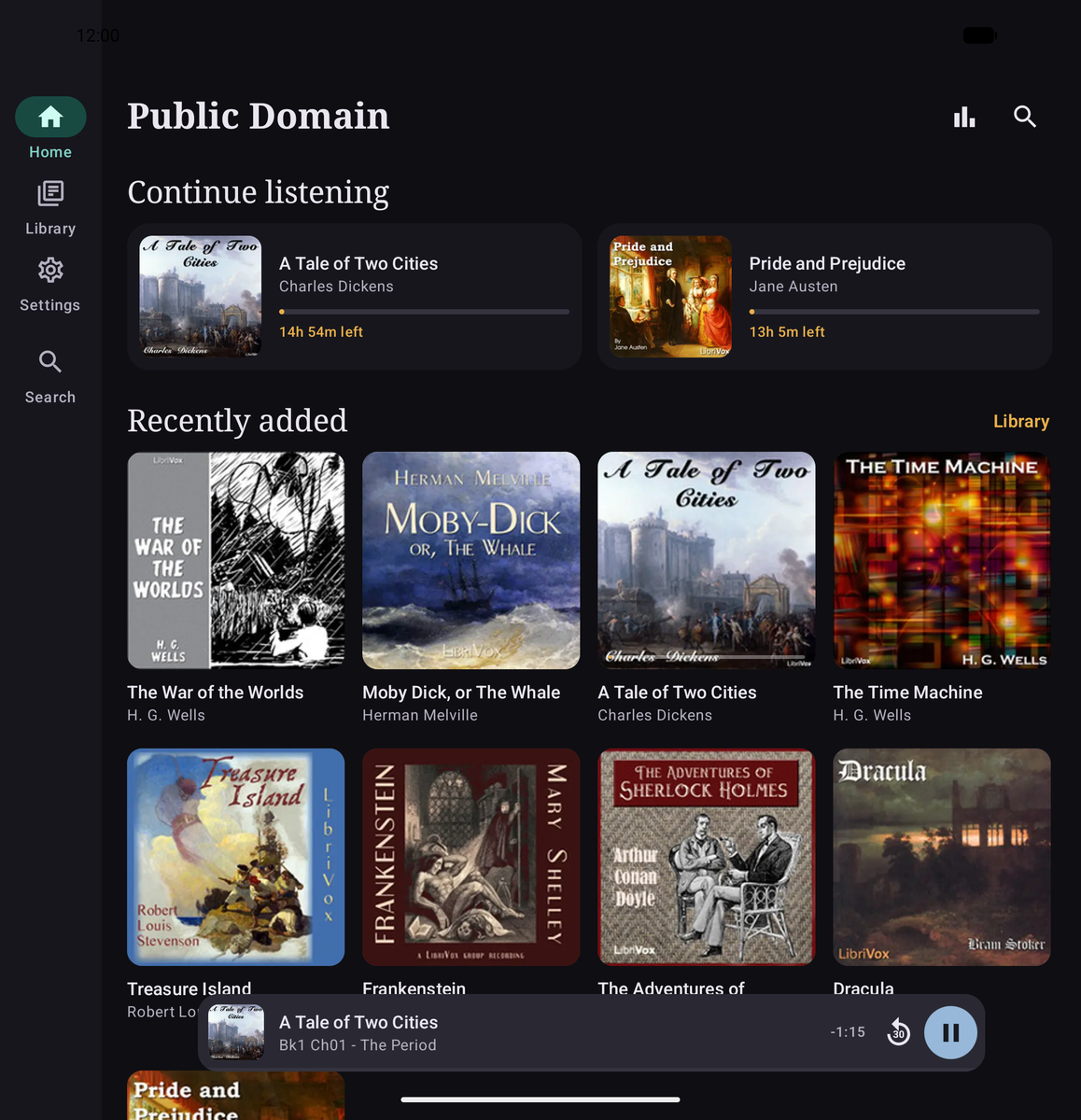
Task: Open Moby Dick, or The Whale cover
Action: 471,560
